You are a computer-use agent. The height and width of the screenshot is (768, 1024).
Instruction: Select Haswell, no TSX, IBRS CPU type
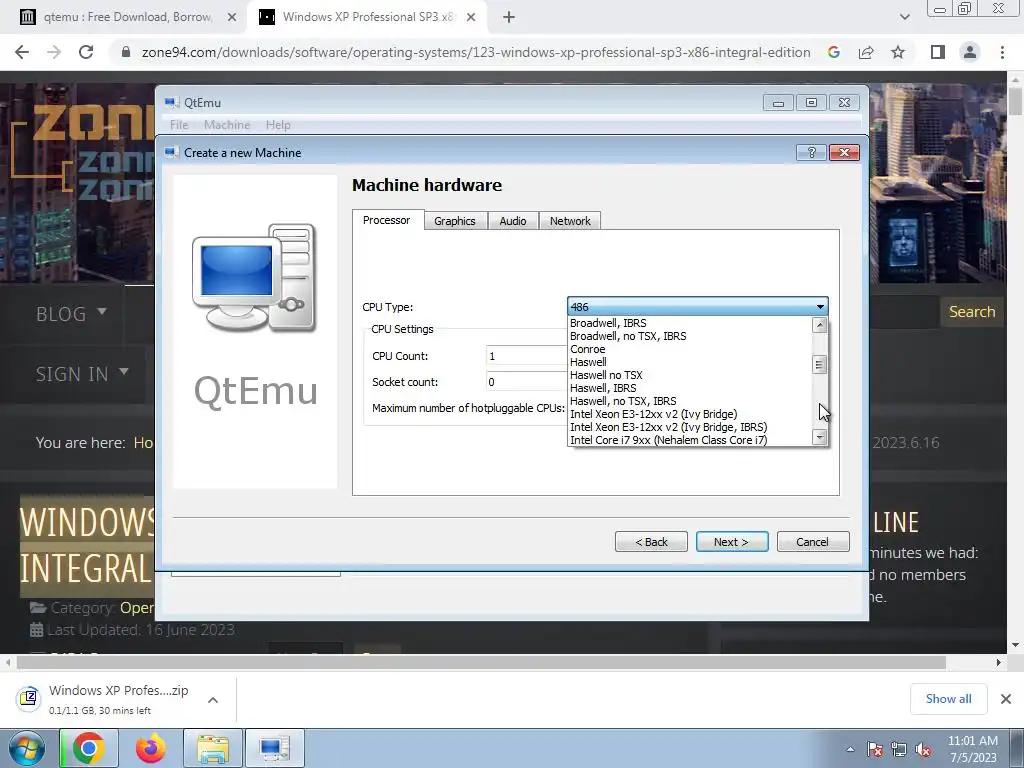tap(690, 401)
